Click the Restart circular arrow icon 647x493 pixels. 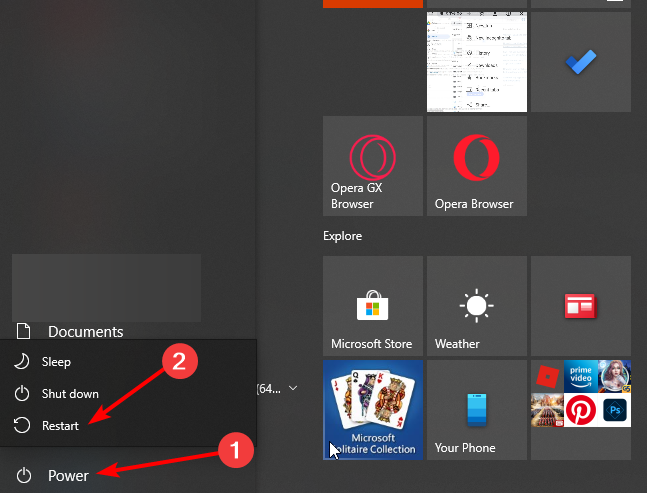coord(22,425)
